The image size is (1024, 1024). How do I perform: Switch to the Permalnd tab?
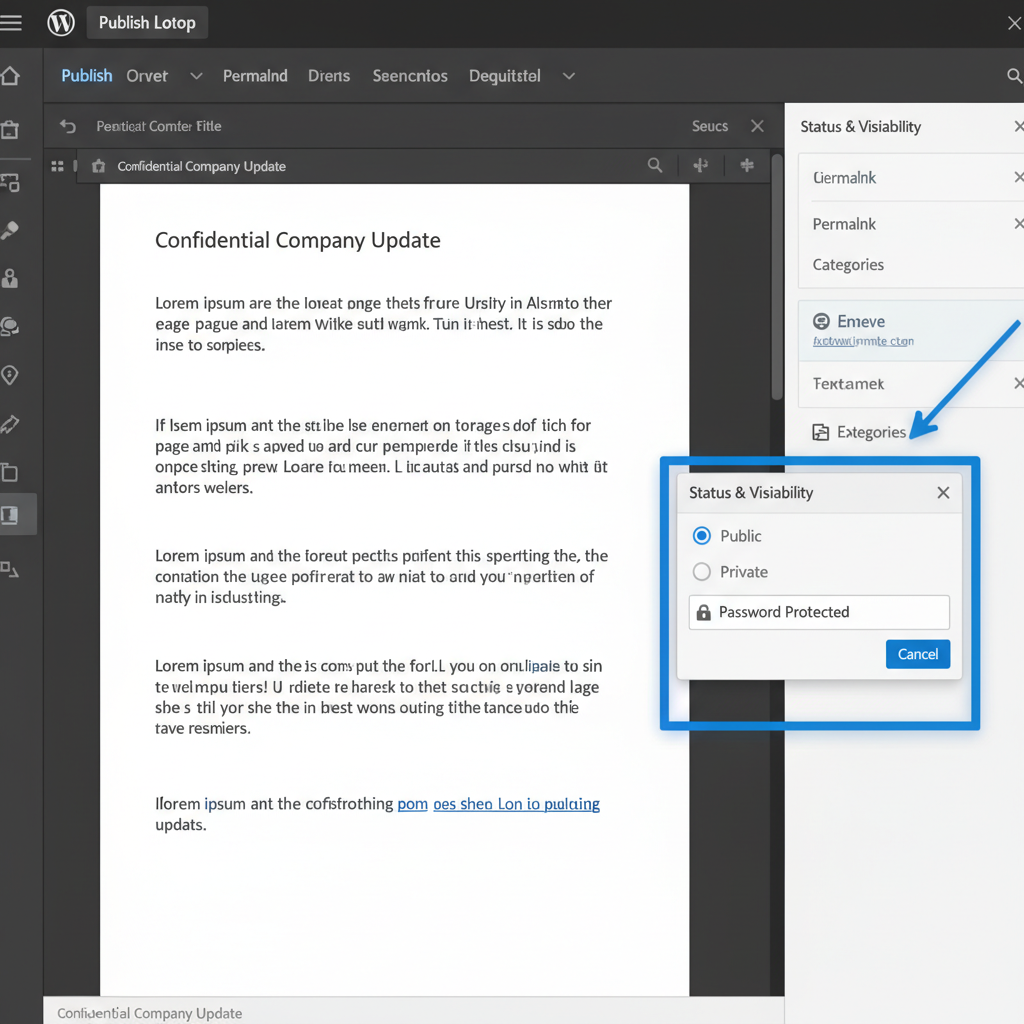pyautogui.click(x=255, y=76)
